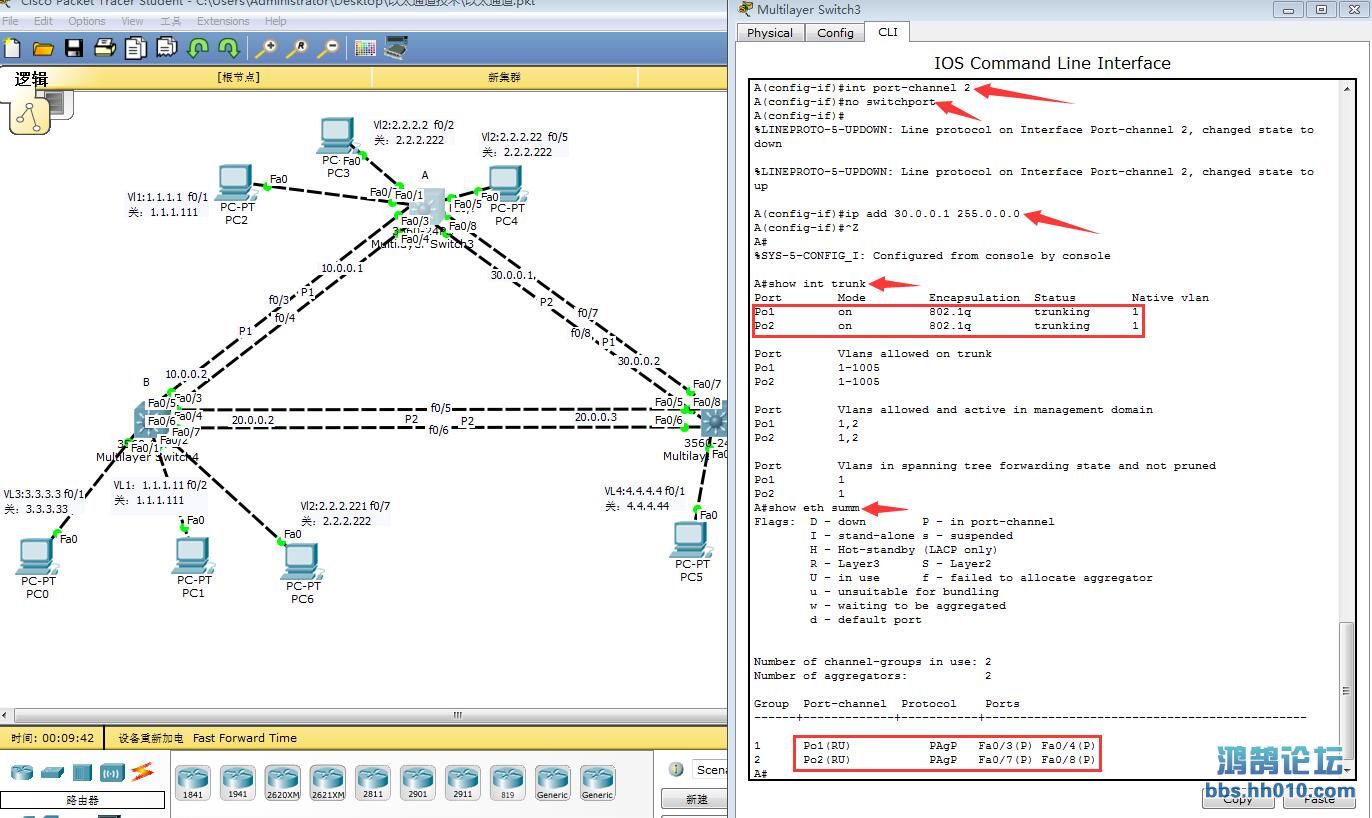This screenshot has height=818, width=1372.
Task: Select the Connections lightning bolt icon
Action: pyautogui.click(x=142, y=772)
